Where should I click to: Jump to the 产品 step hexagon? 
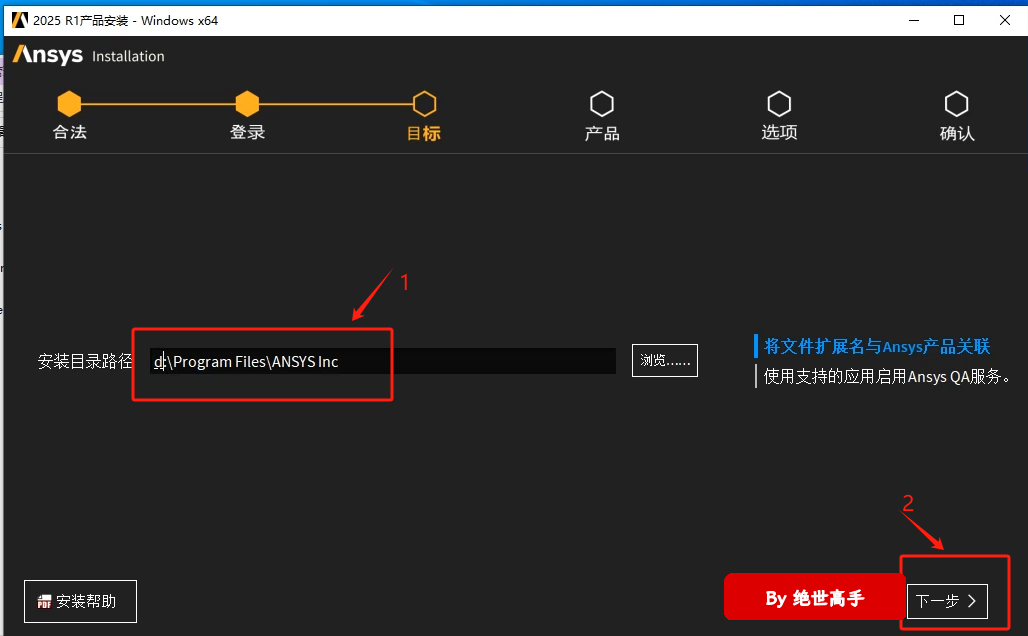coord(602,103)
